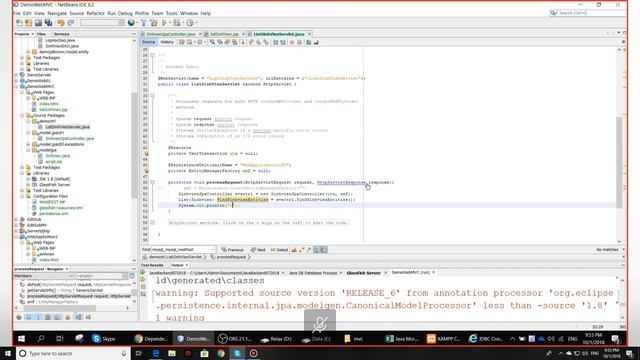
Task: Click the Debug Project toolbar icon
Action: 177,23
